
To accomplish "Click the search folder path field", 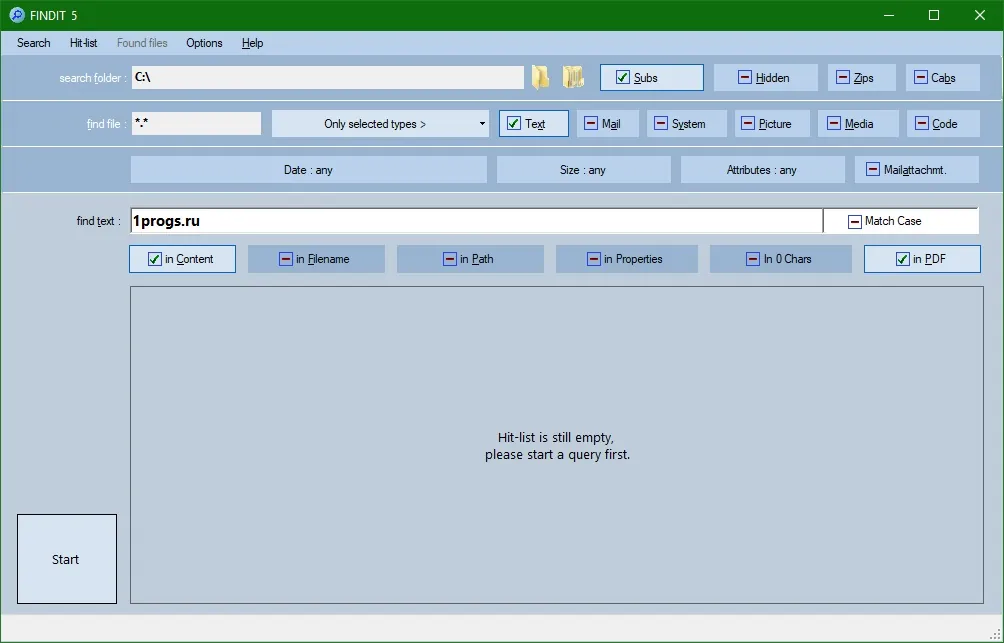I will (x=327, y=77).
